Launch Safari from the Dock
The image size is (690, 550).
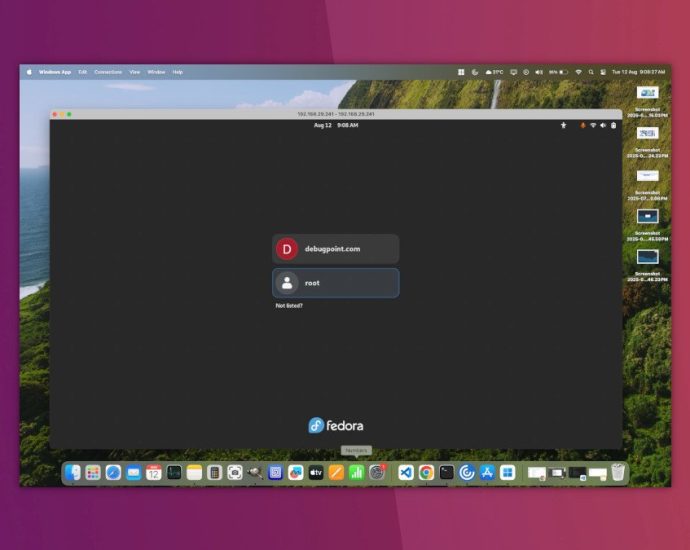click(113, 472)
